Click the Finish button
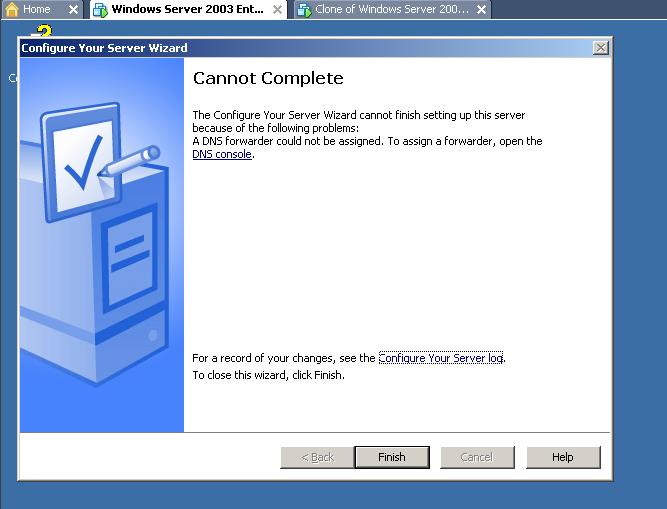This screenshot has width=667, height=509. coord(392,457)
